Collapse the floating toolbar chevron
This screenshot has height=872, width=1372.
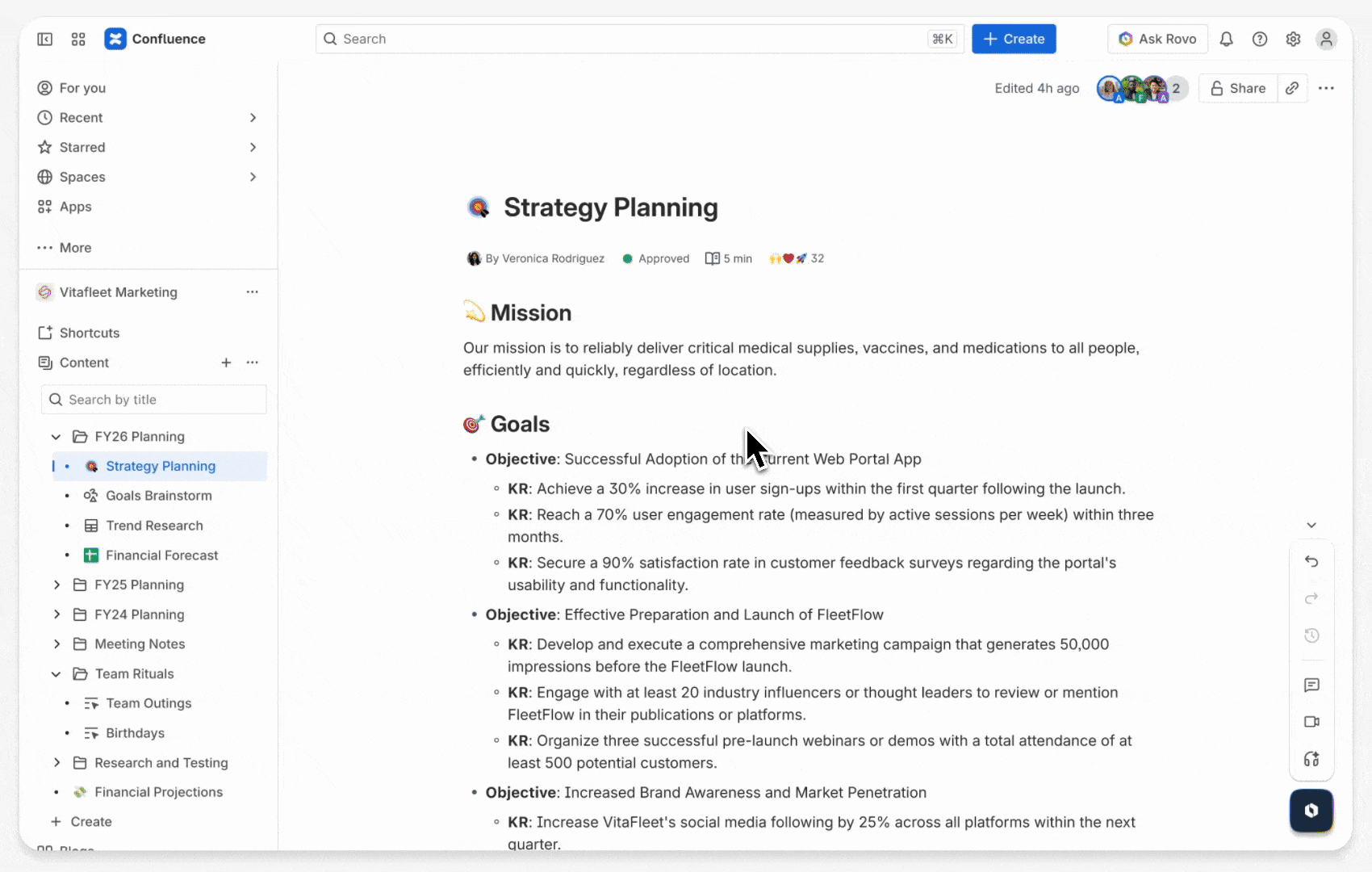[1311, 525]
